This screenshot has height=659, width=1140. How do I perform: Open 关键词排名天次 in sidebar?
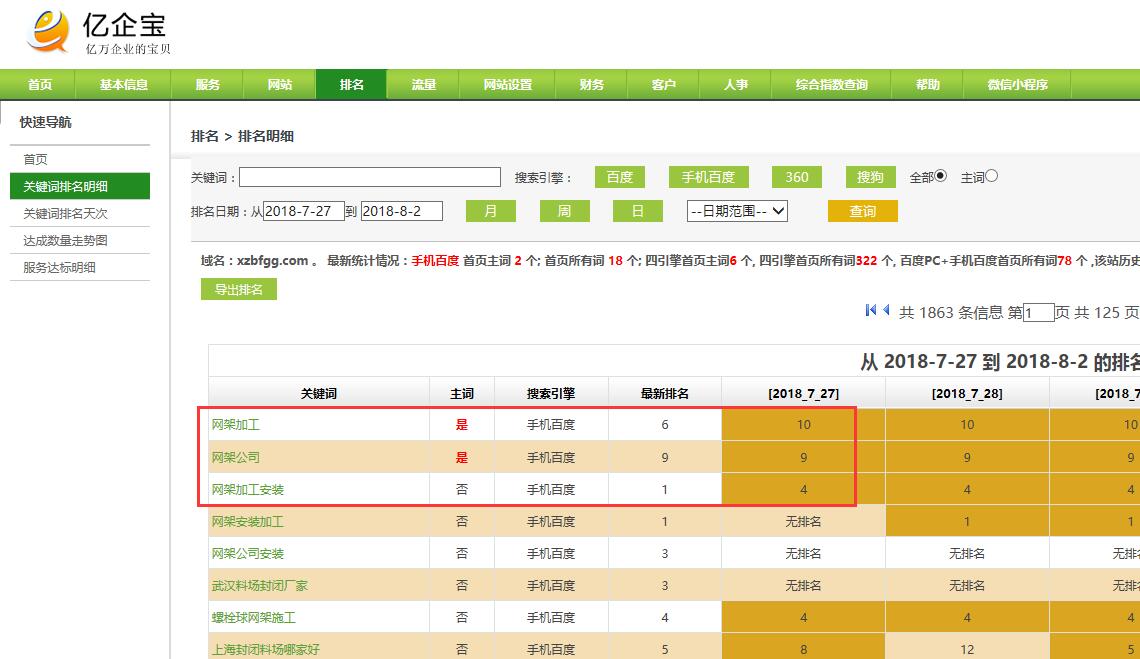66,213
